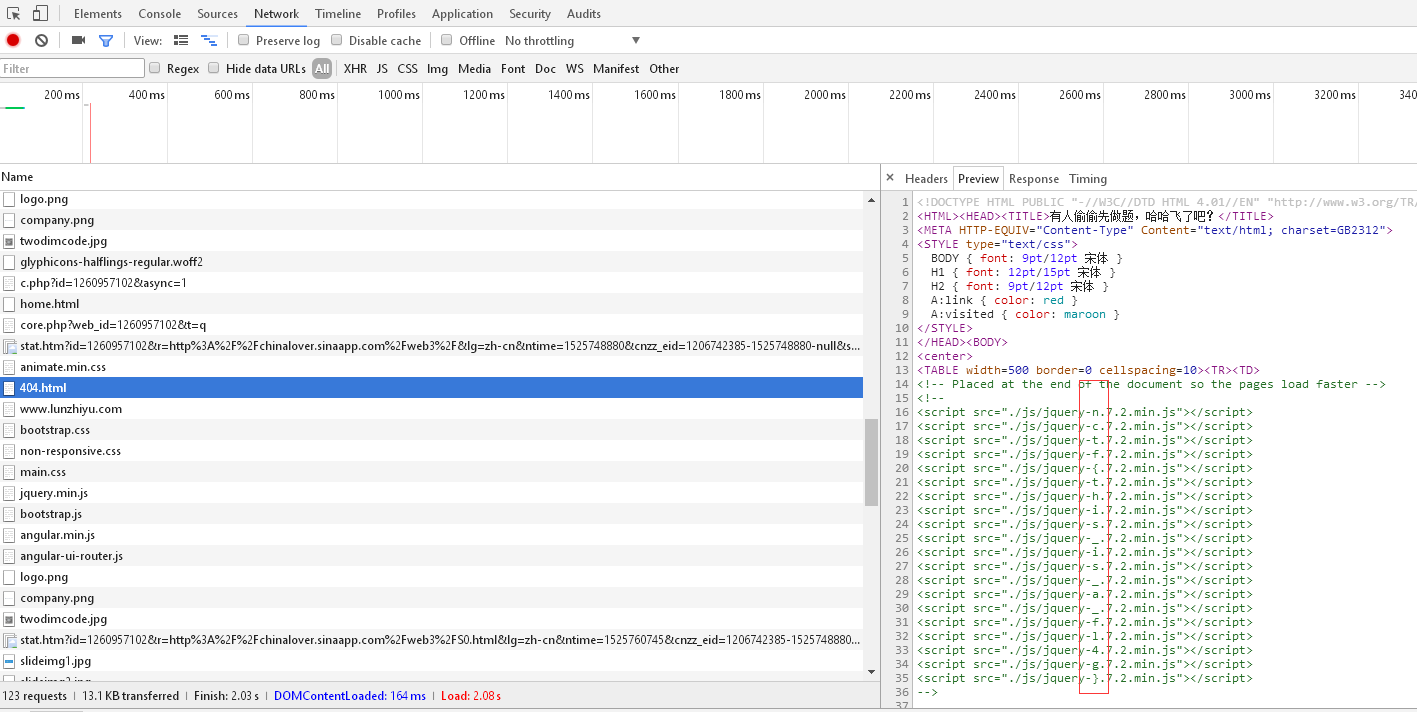The height and width of the screenshot is (712, 1417).
Task: Open the No throttling dropdown
Action: 573,40
